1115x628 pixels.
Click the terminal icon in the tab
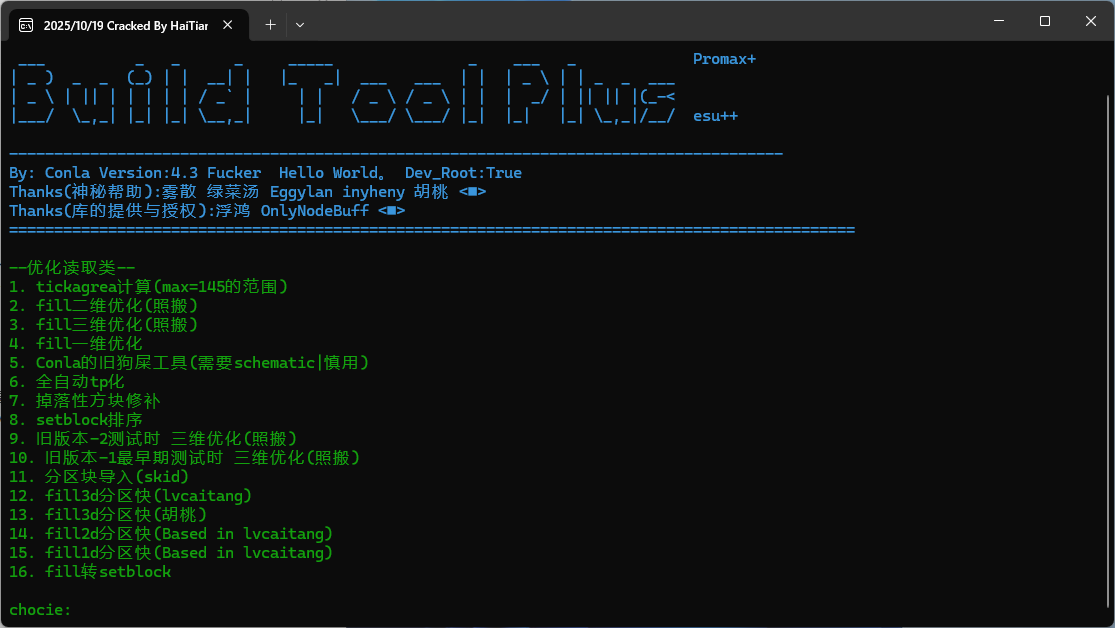pyautogui.click(x=26, y=25)
